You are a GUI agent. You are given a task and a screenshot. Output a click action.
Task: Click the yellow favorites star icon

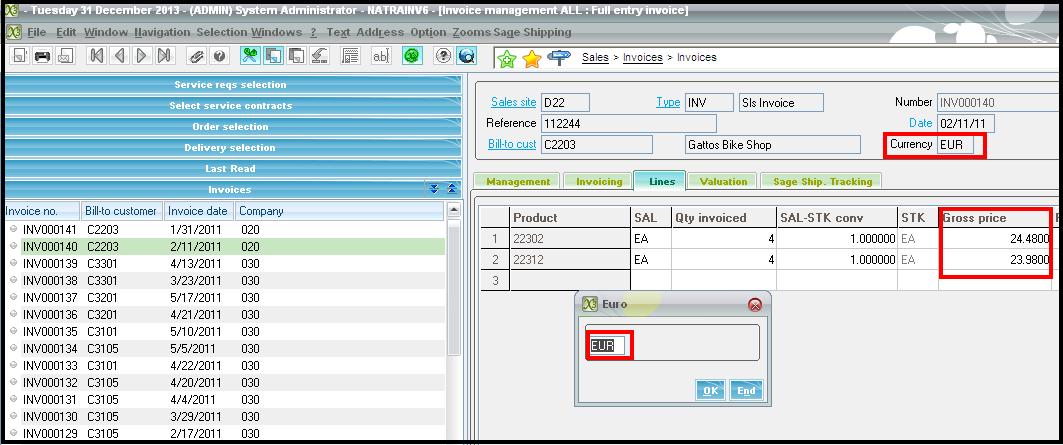pyautogui.click(x=532, y=59)
